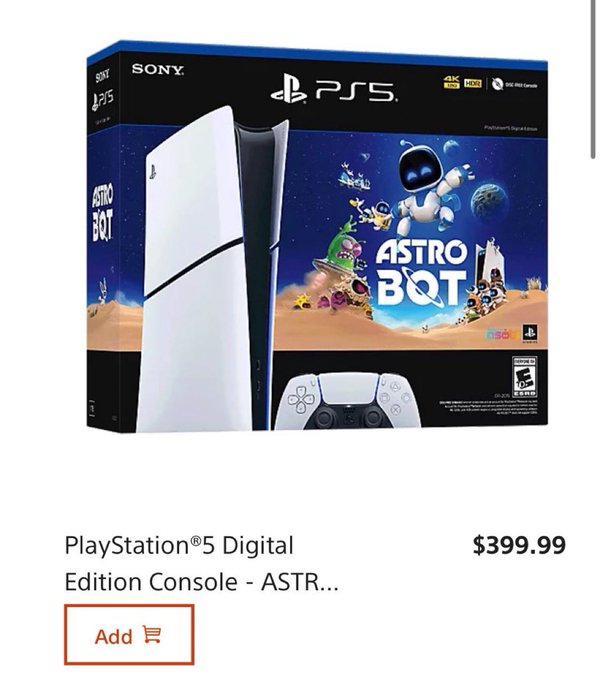
Task: Open the PlayStation®5 Digital Edition Console title link
Action: pos(201,563)
